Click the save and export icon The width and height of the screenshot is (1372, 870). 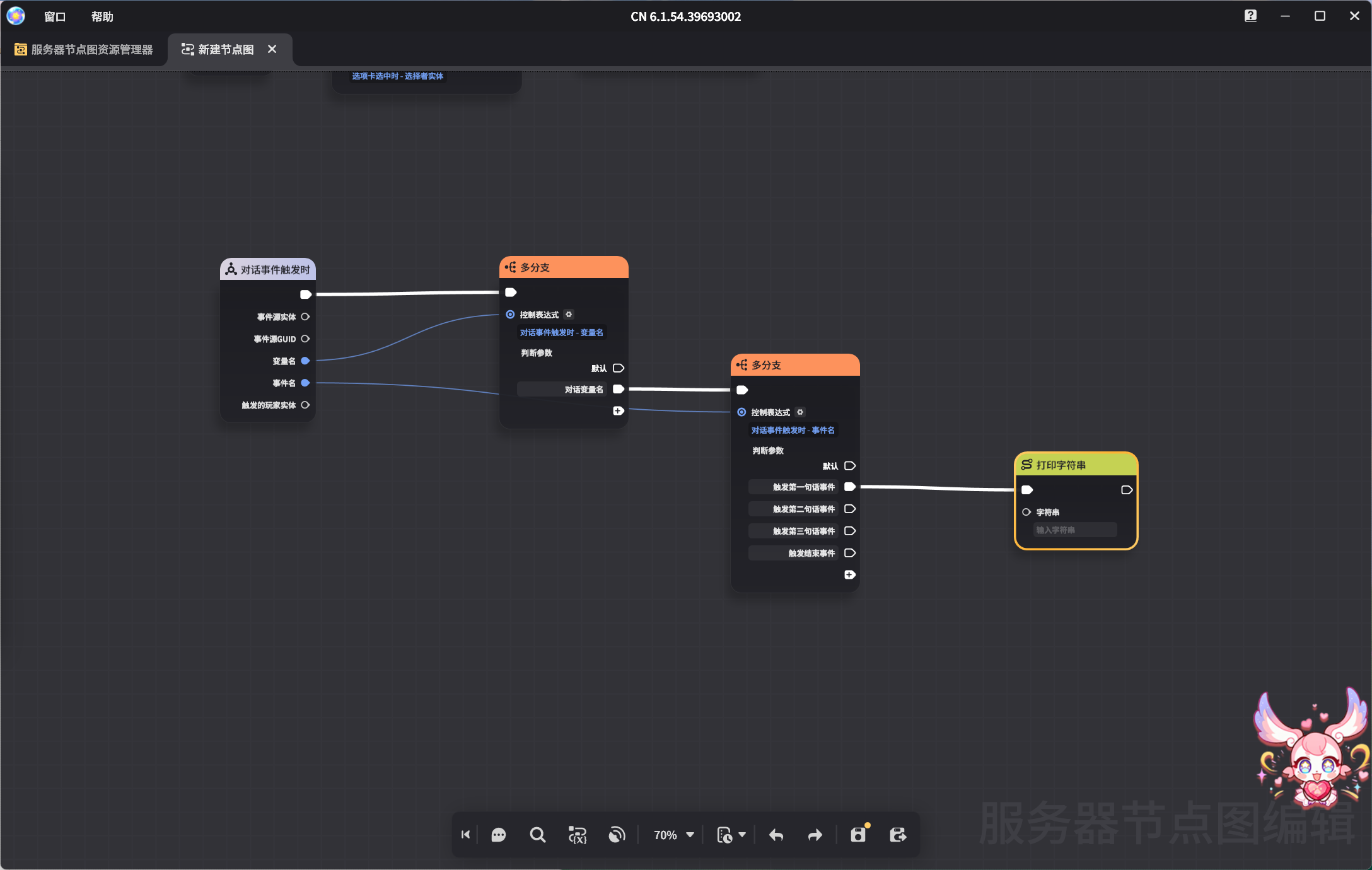point(898,835)
